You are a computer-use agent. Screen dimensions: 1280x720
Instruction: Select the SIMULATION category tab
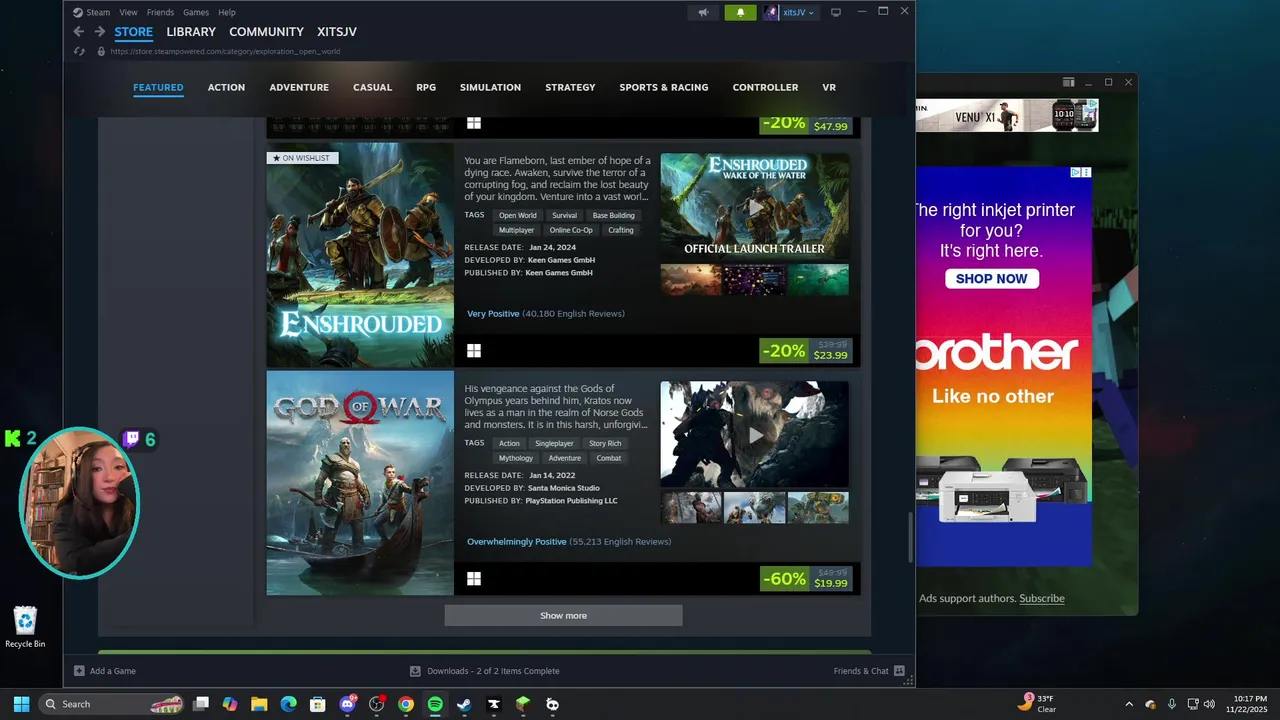coord(490,87)
